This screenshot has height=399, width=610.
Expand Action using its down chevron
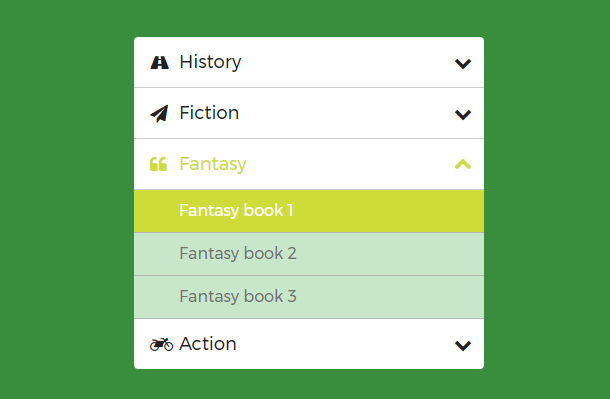tap(463, 345)
